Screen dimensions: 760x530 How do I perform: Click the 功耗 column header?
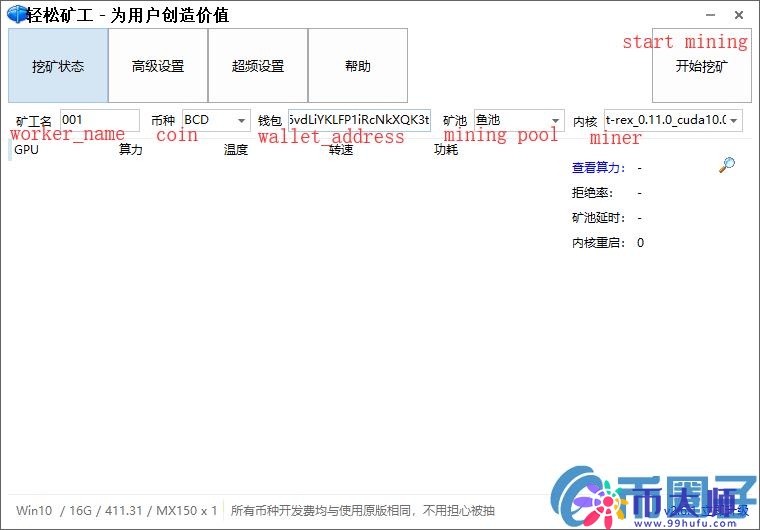point(446,149)
